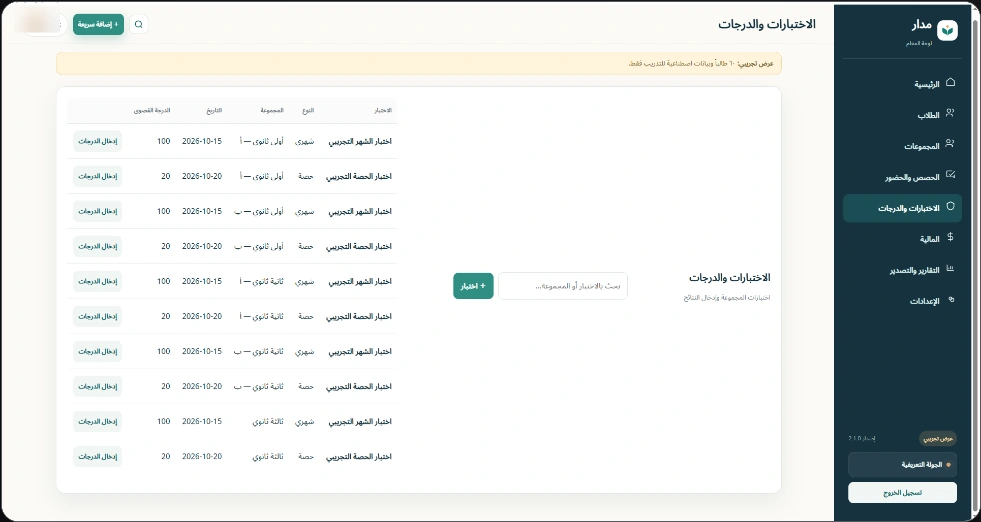Click group ثانية ثانوي — ب in its session row

click(x=259, y=387)
